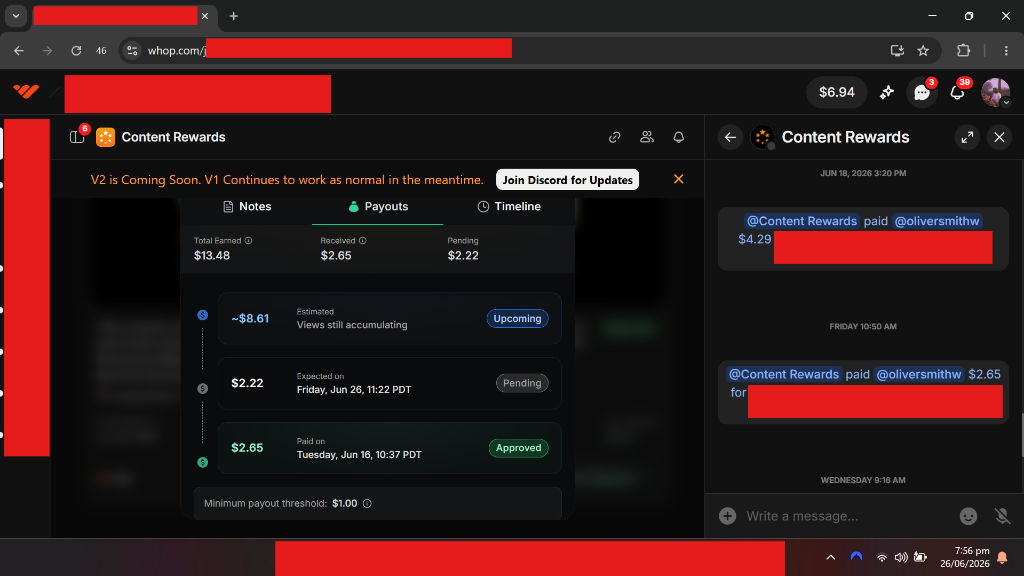Click the plus attachment icon in chat
Viewport: 1024px width, 576px height.
point(728,516)
